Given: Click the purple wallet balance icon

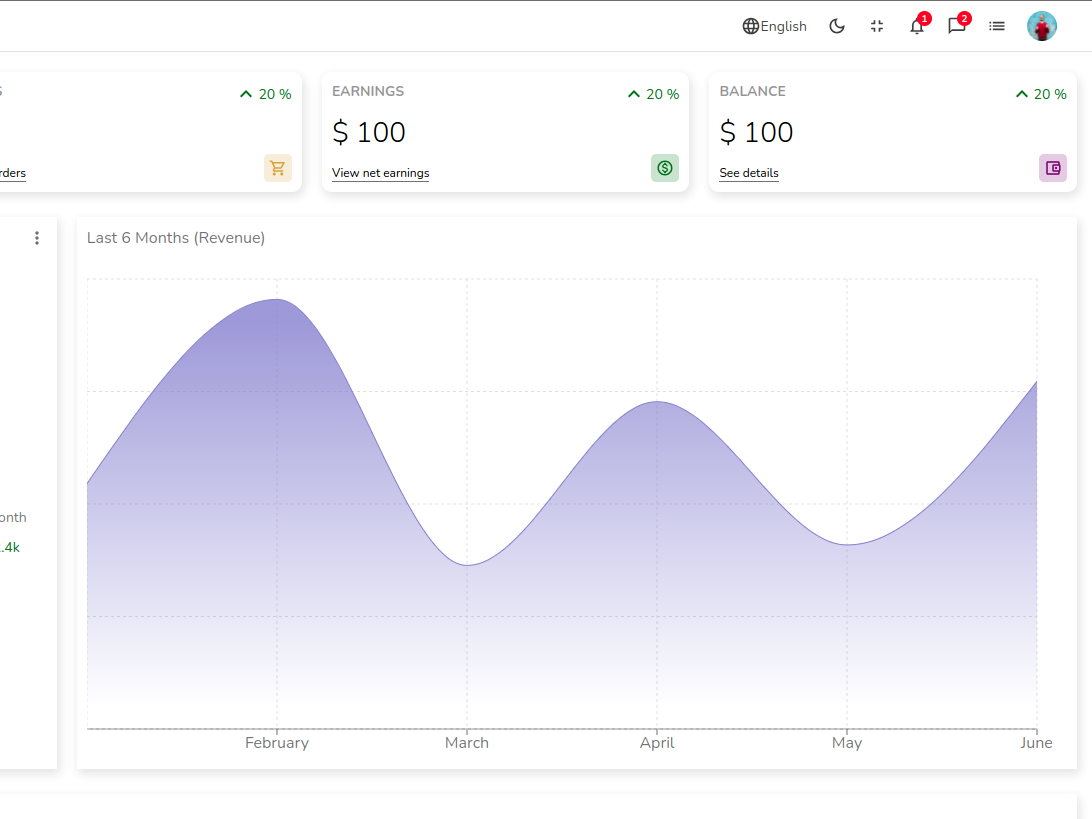Looking at the screenshot, I should (x=1053, y=168).
